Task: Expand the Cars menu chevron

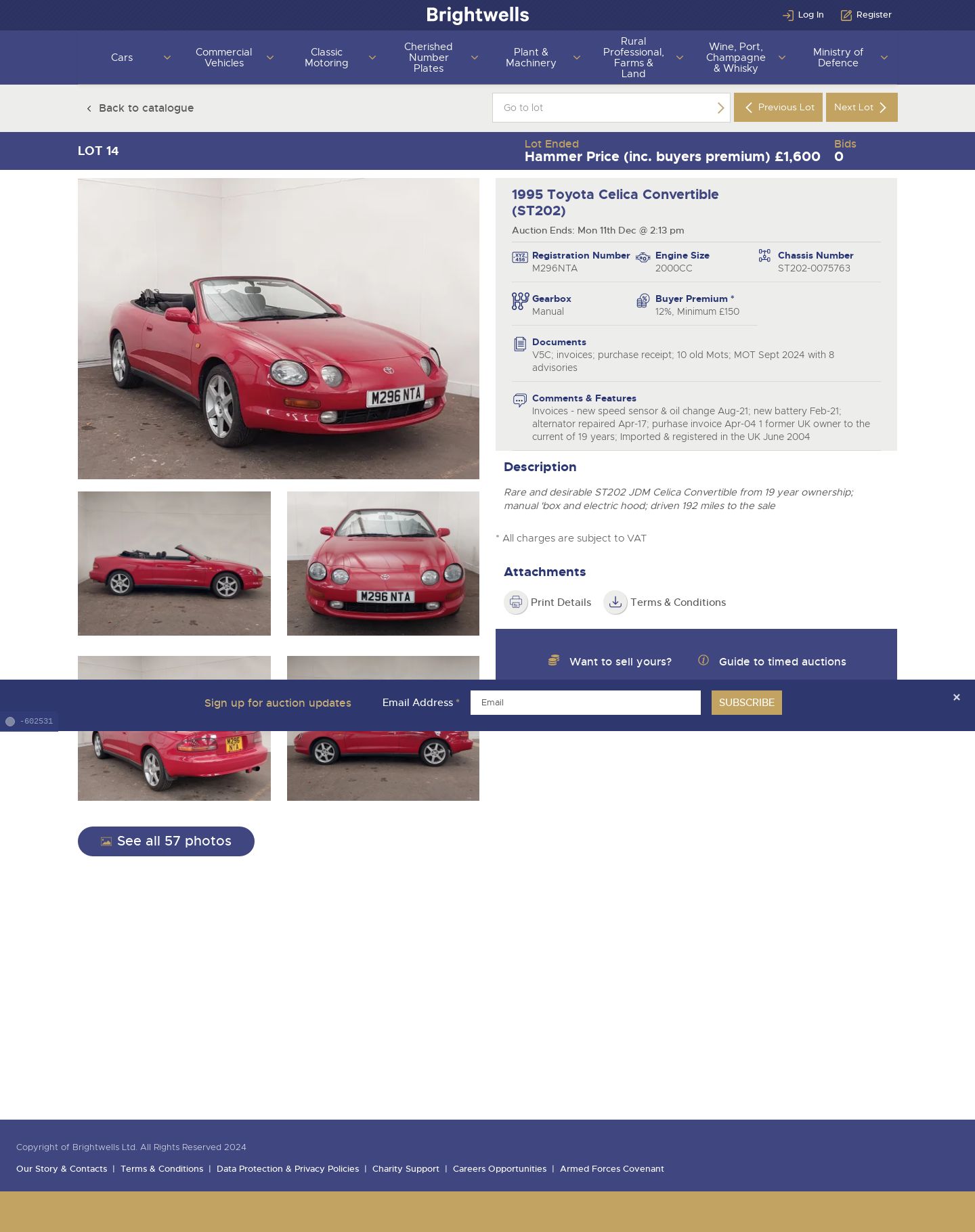Action: (167, 58)
